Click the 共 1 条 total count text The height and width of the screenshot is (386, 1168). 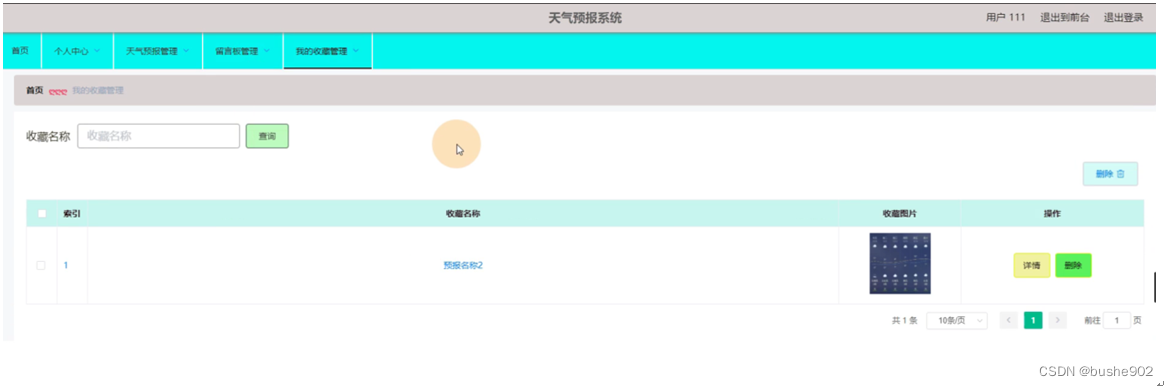(x=904, y=320)
